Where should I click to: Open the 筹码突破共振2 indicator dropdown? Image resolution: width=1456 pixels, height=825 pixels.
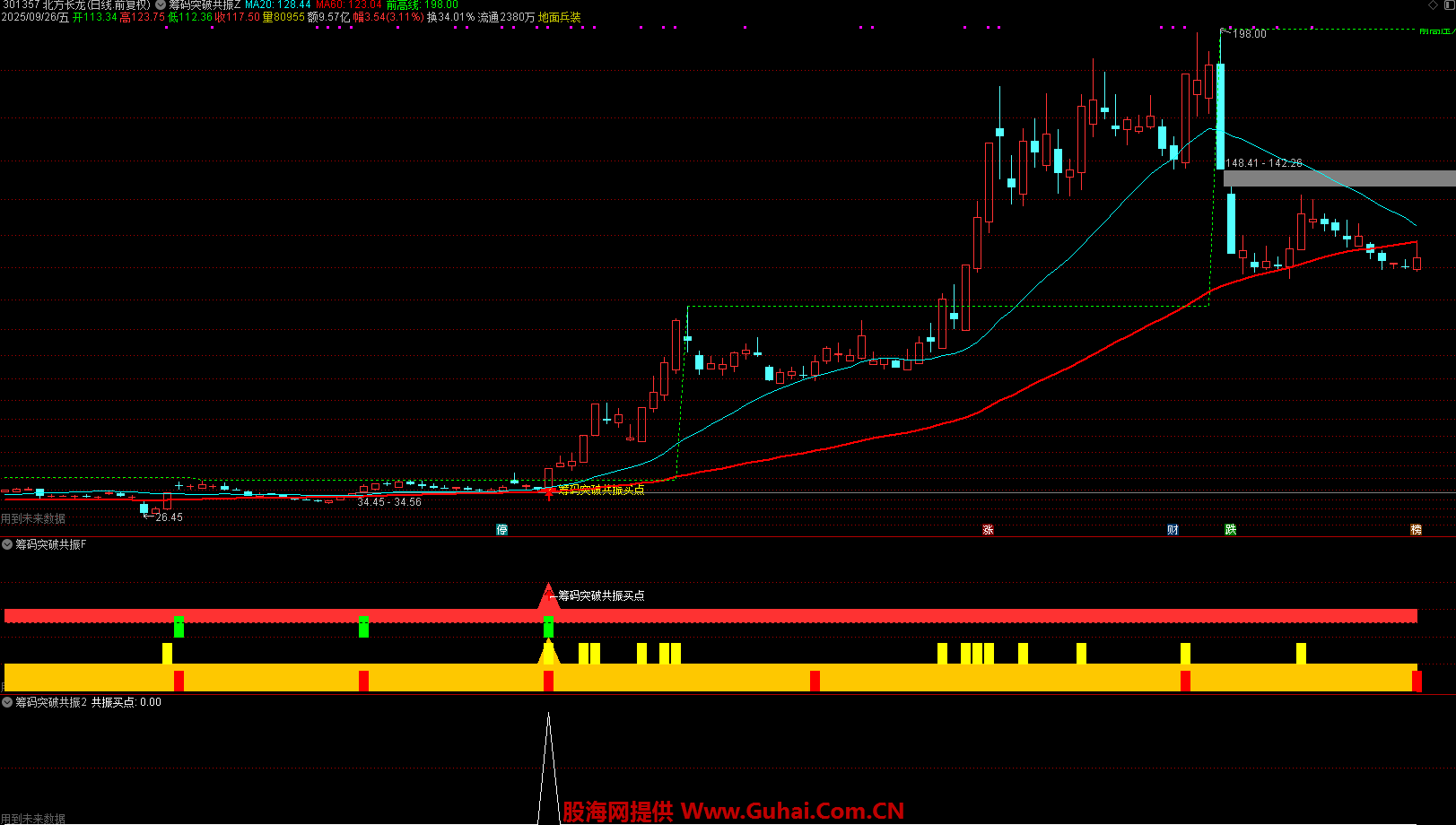pyautogui.click(x=8, y=702)
